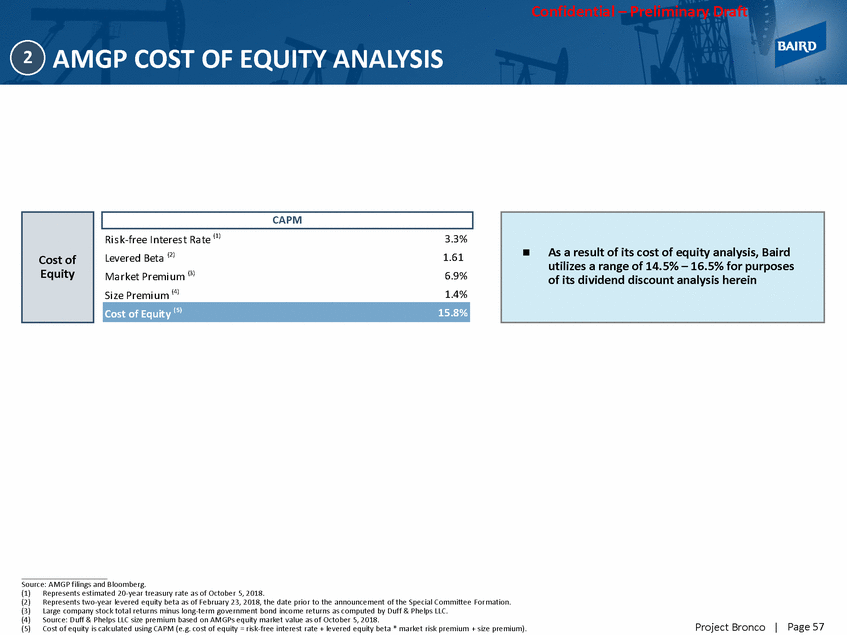
Task: Click the Baird logo
Action: (800, 45)
